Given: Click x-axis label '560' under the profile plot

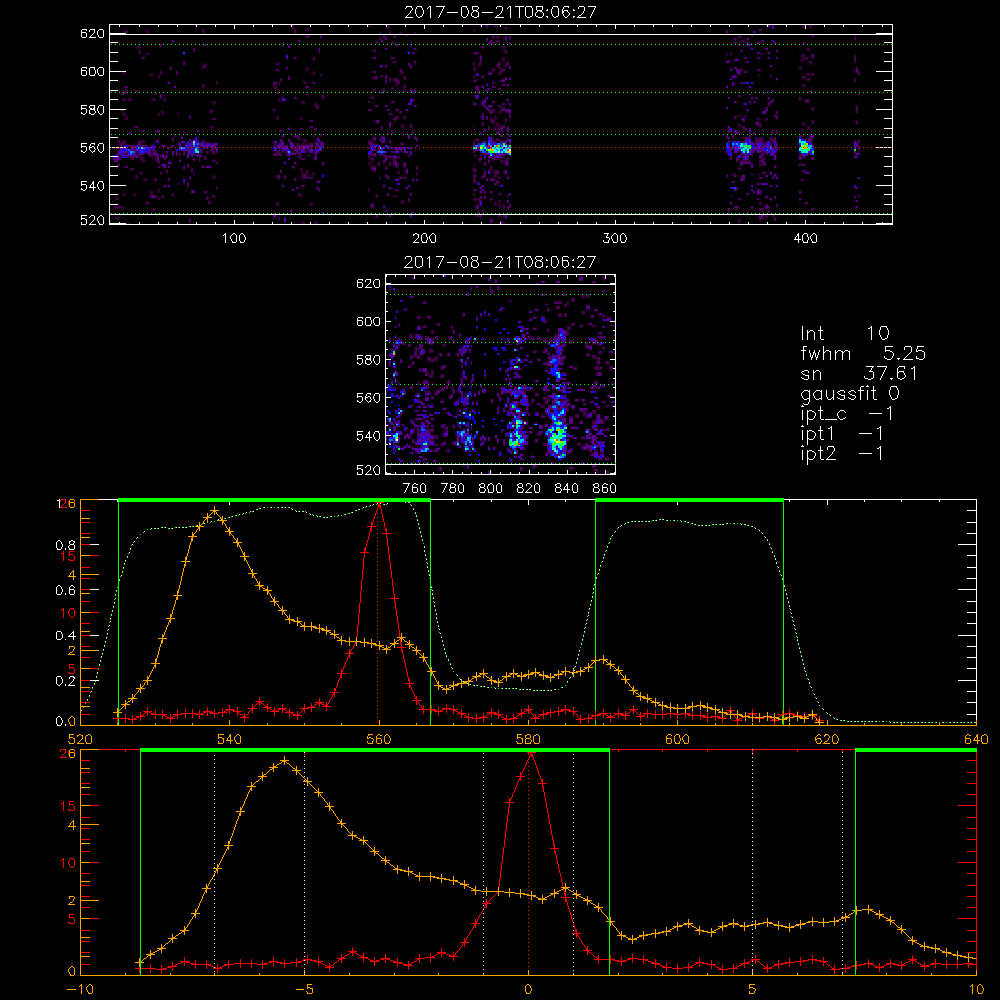Looking at the screenshot, I should [379, 739].
